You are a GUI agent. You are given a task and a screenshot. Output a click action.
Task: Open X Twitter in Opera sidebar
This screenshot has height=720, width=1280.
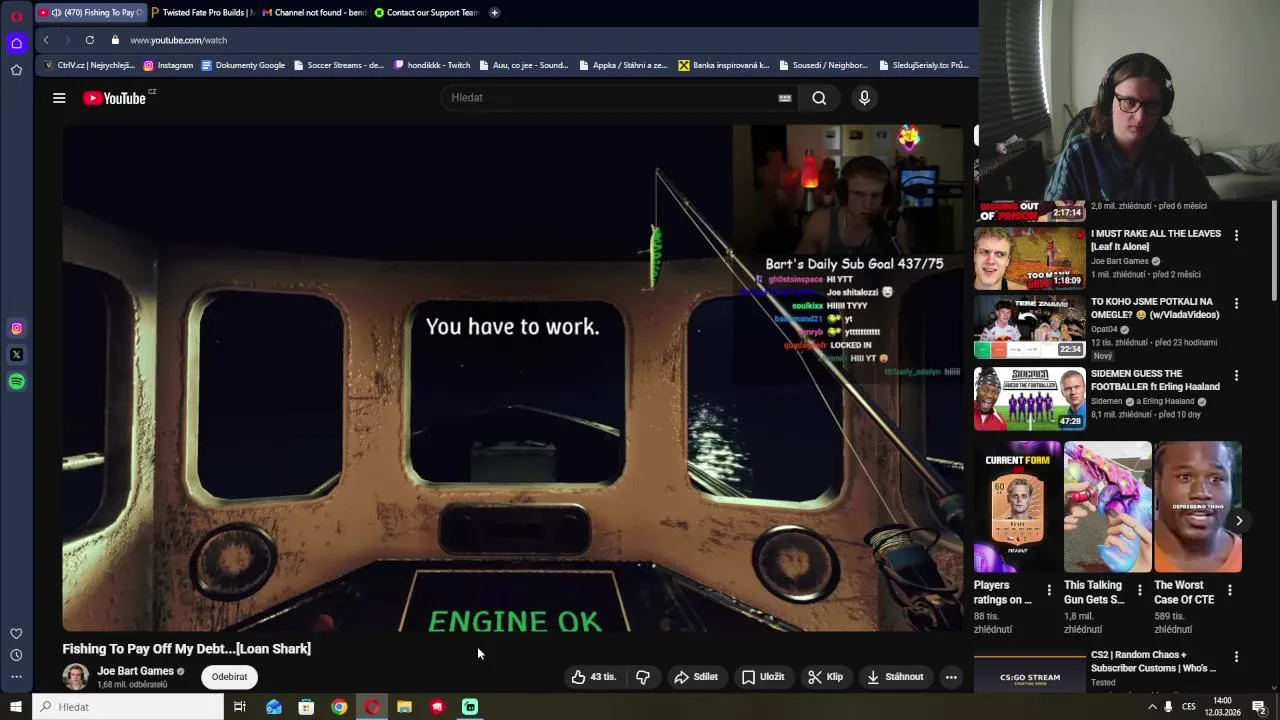pyautogui.click(x=16, y=355)
